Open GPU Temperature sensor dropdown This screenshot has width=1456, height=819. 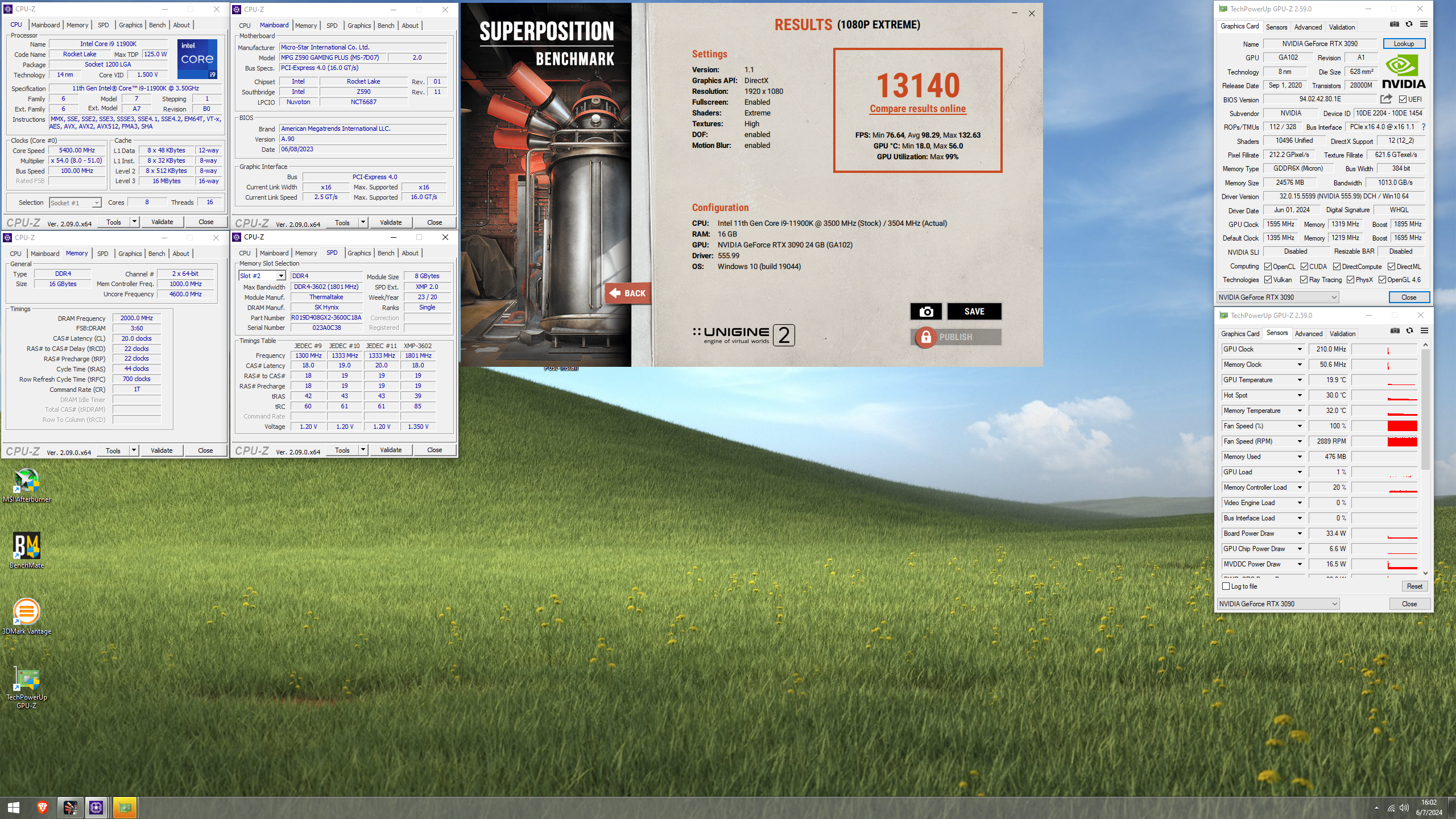tap(1300, 380)
